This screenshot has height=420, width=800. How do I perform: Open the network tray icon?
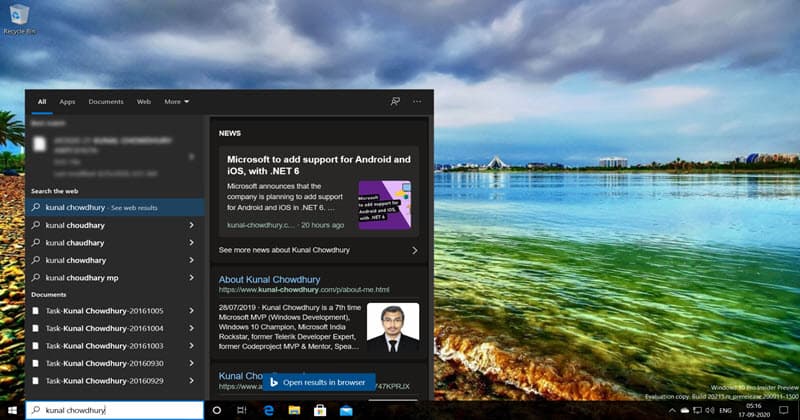tap(697, 410)
